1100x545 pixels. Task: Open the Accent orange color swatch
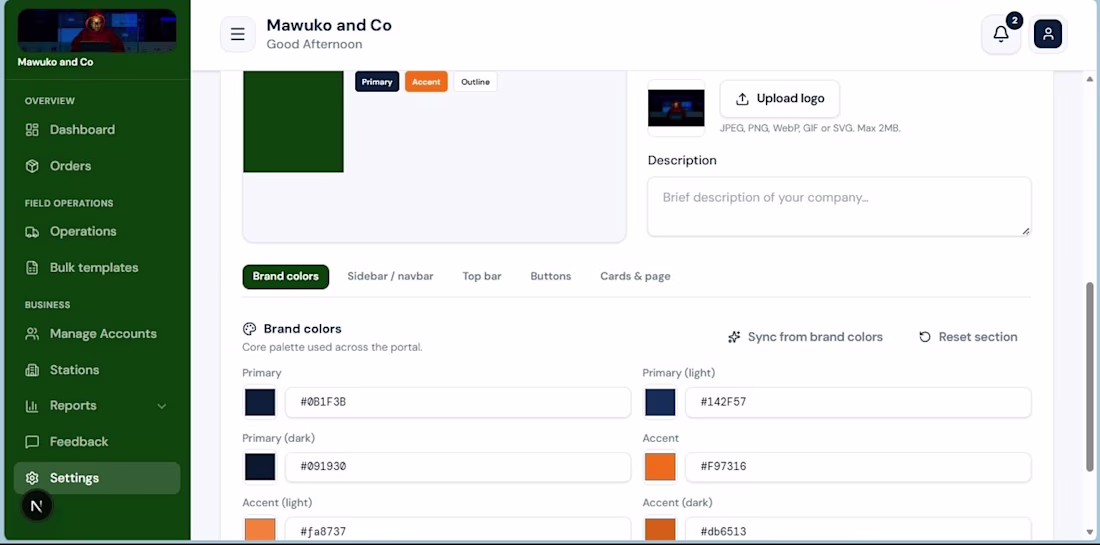pyautogui.click(x=659, y=467)
